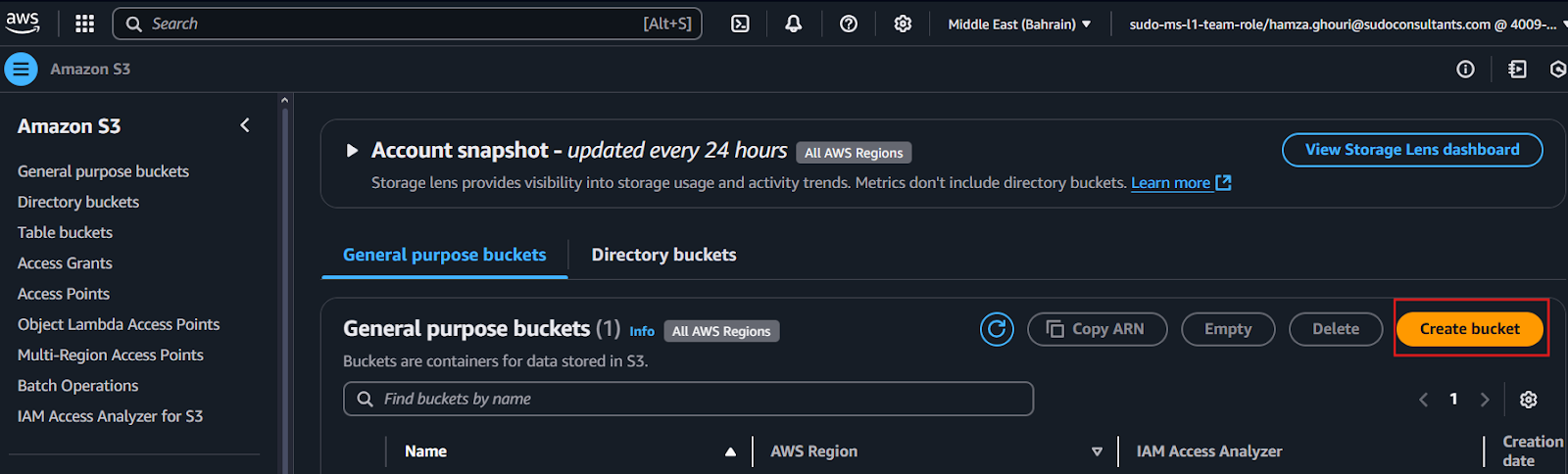Click the Info link beside buckets heading
Image resolution: width=1568 pixels, height=474 pixels.
pos(642,331)
